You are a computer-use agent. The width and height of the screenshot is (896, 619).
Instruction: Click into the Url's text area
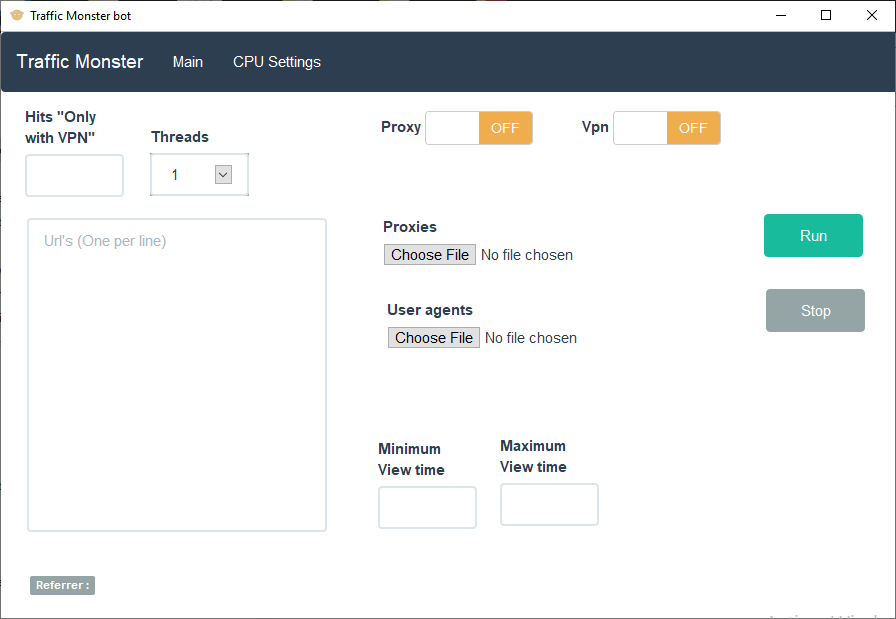[177, 375]
